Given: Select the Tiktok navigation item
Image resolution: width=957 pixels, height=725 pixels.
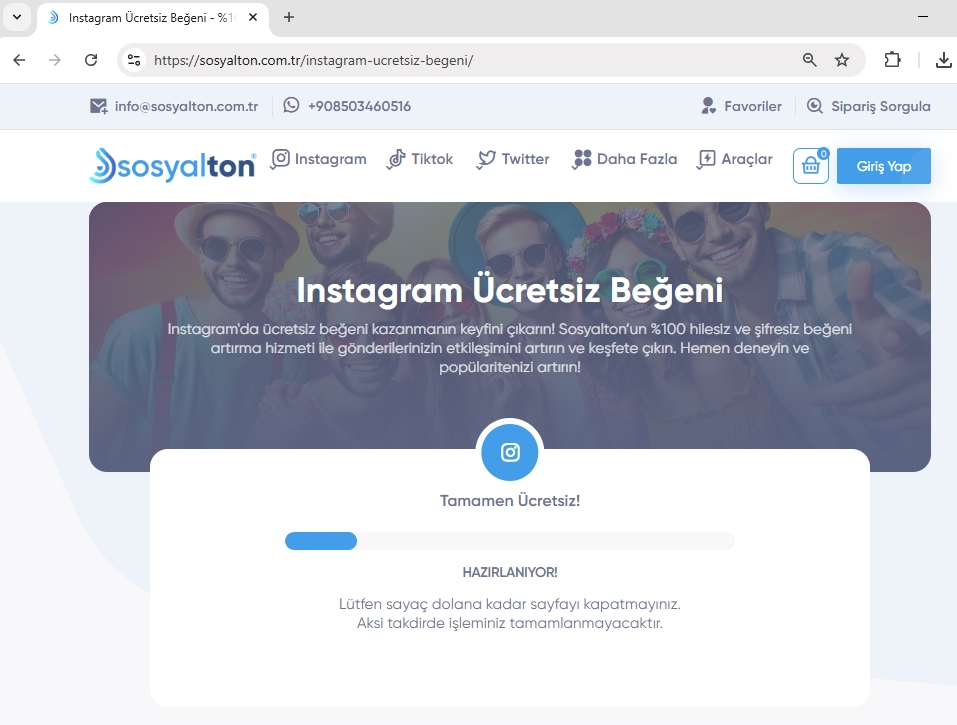Looking at the screenshot, I should tap(420, 159).
